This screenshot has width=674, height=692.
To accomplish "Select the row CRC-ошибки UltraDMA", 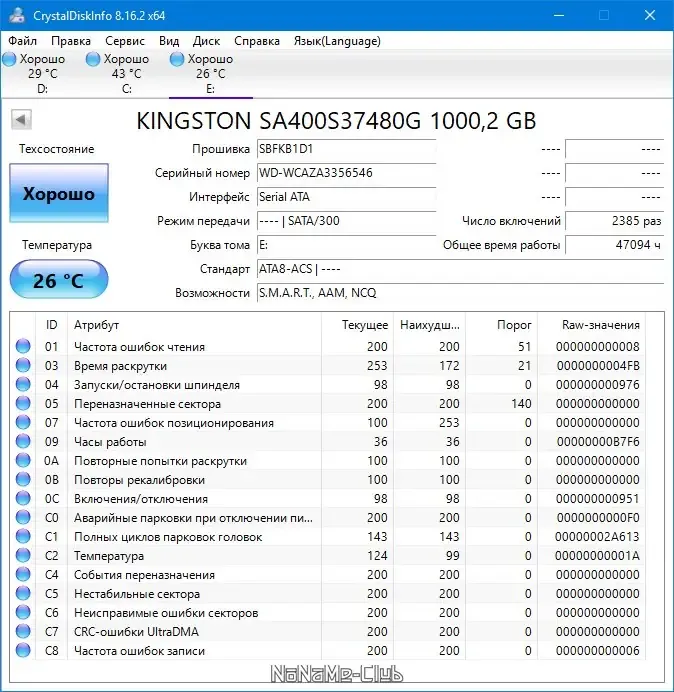I will coord(328,631).
